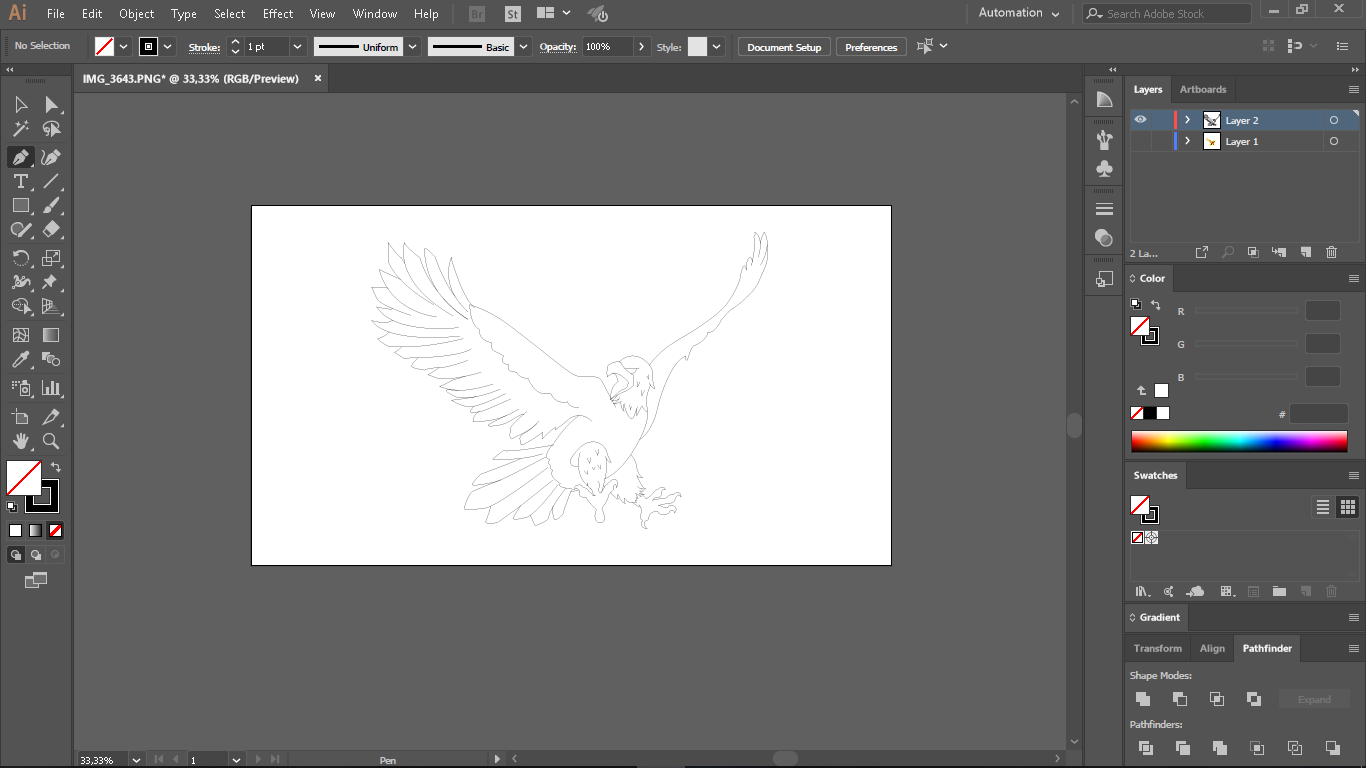Toggle visibility box of Layer 1
Viewport: 1366px width, 768px height.
coord(1140,142)
